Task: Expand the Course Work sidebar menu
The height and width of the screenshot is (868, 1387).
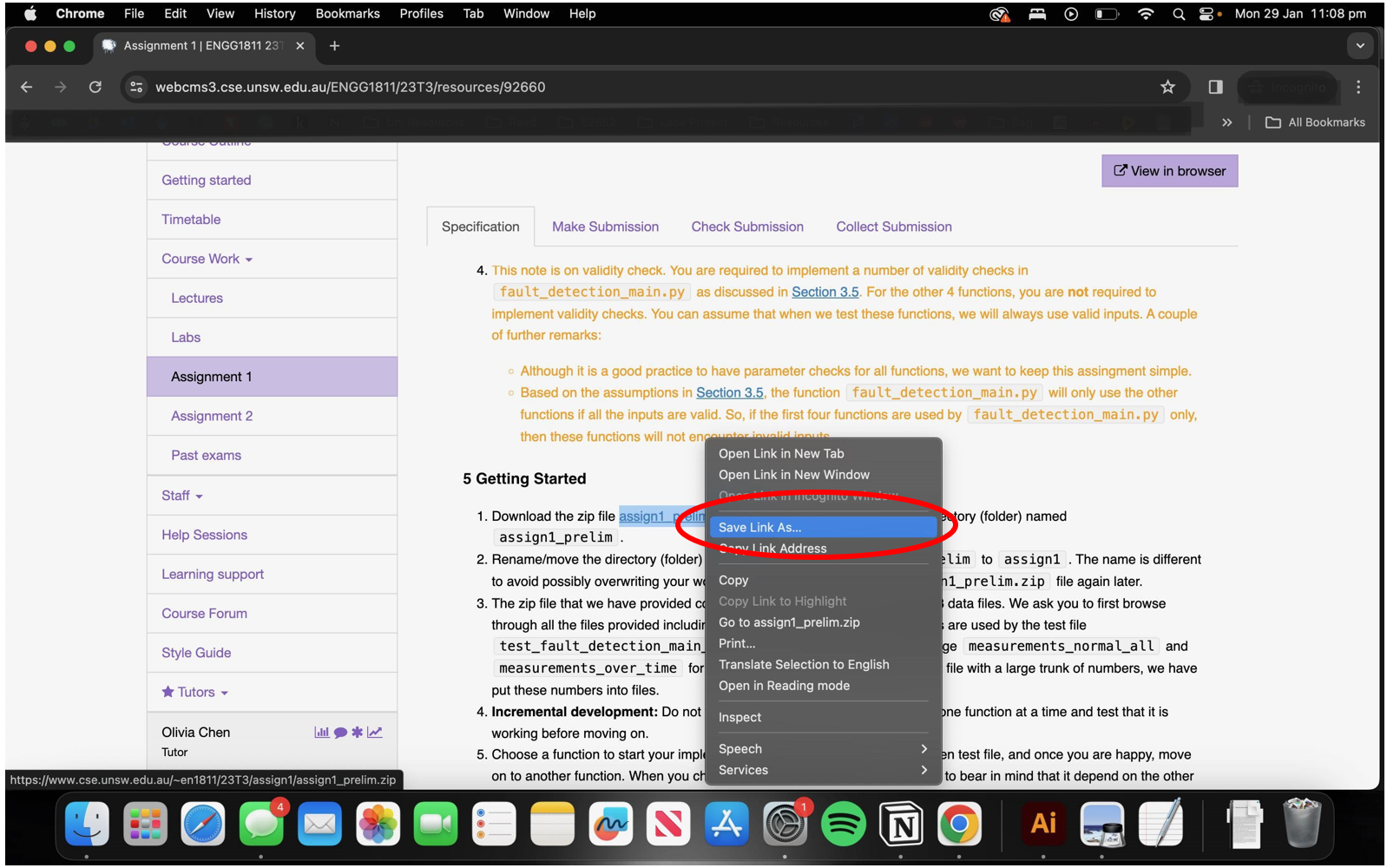Action: (207, 259)
